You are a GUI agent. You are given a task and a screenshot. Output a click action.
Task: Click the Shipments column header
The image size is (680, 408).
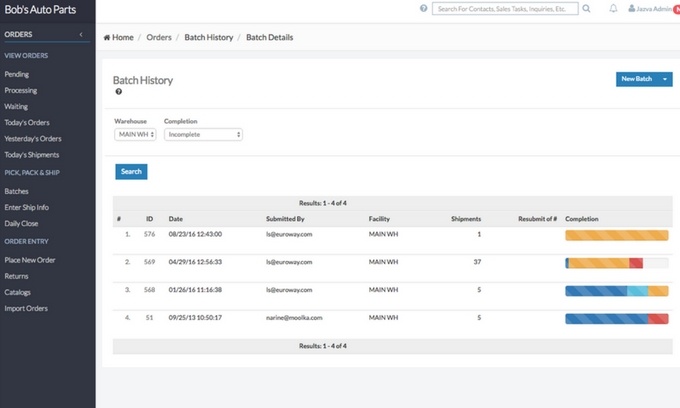[466, 219]
